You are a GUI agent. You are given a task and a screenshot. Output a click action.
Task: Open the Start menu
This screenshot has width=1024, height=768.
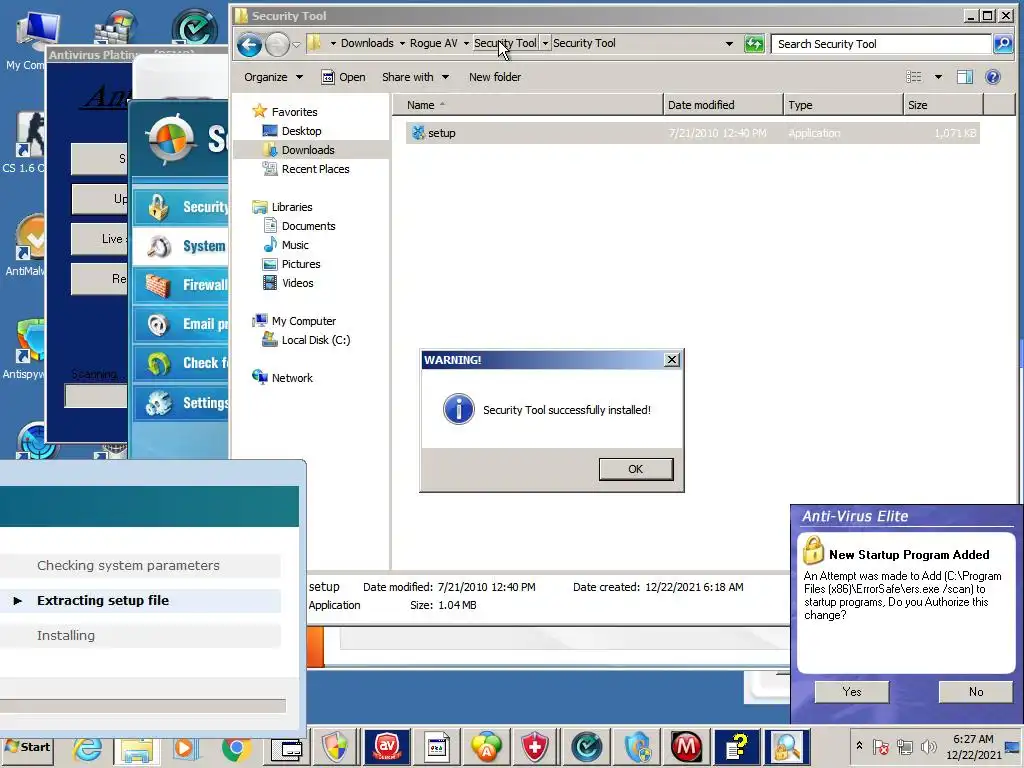[27, 746]
